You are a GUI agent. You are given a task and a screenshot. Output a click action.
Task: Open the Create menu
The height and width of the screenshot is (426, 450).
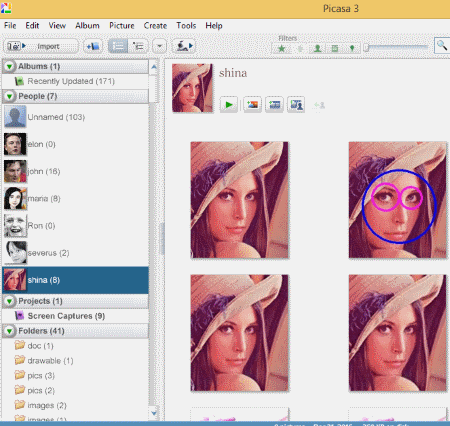pyautogui.click(x=155, y=26)
